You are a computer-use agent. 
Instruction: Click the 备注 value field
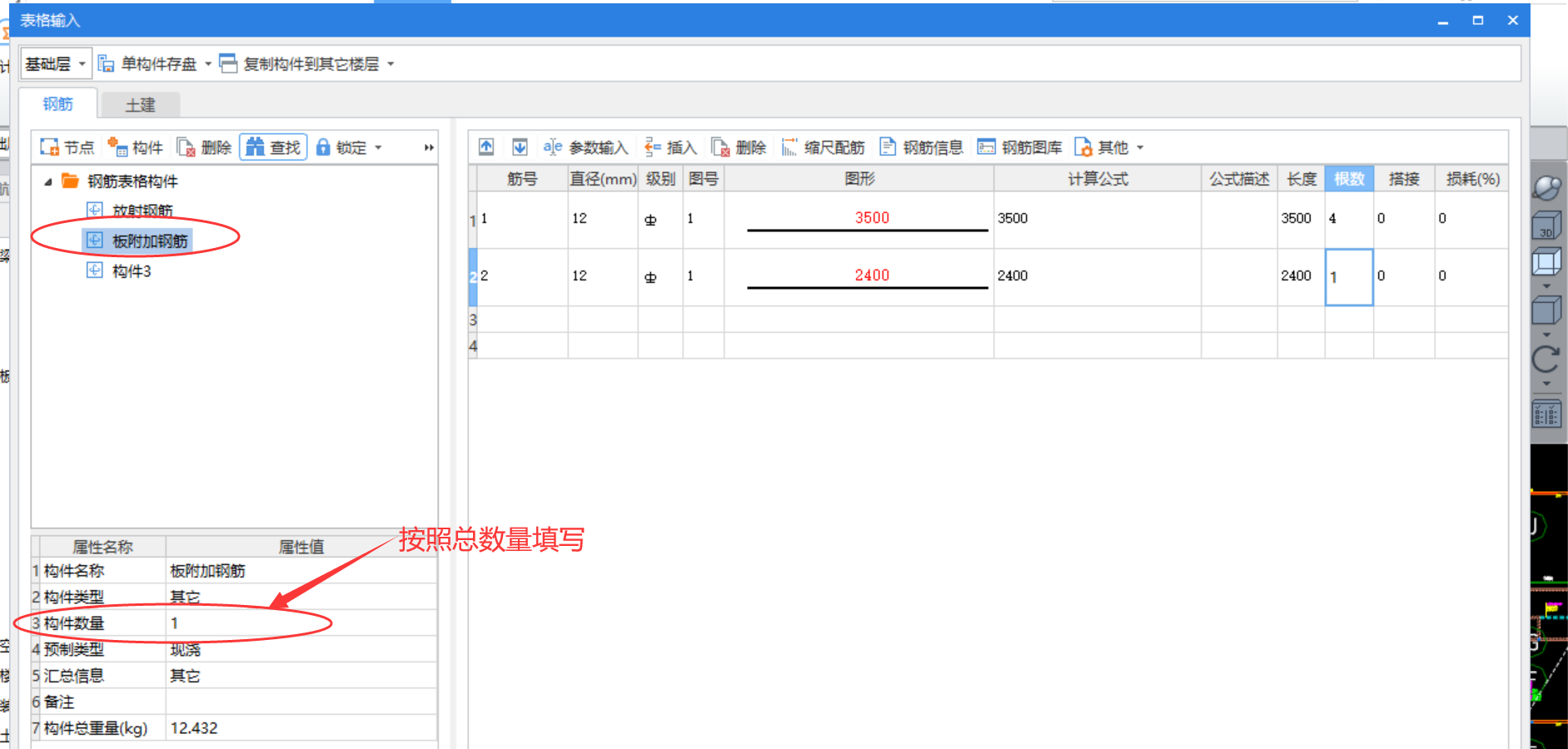tap(301, 702)
